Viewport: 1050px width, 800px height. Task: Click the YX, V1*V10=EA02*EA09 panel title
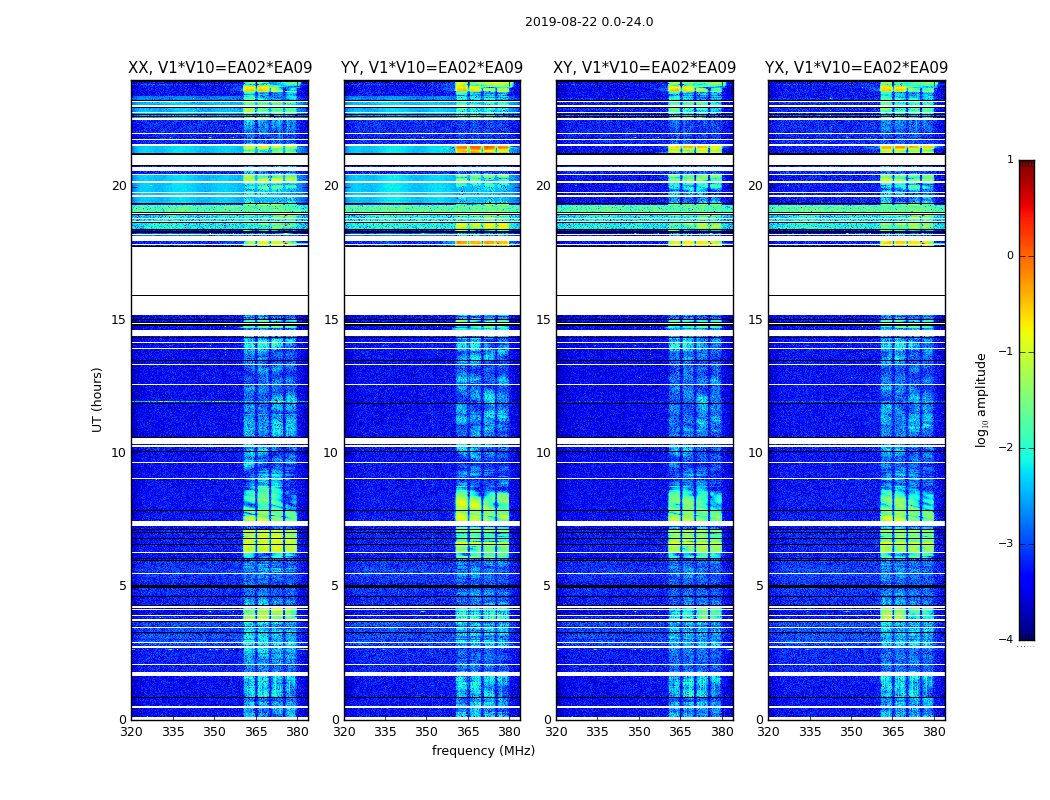tap(856, 68)
